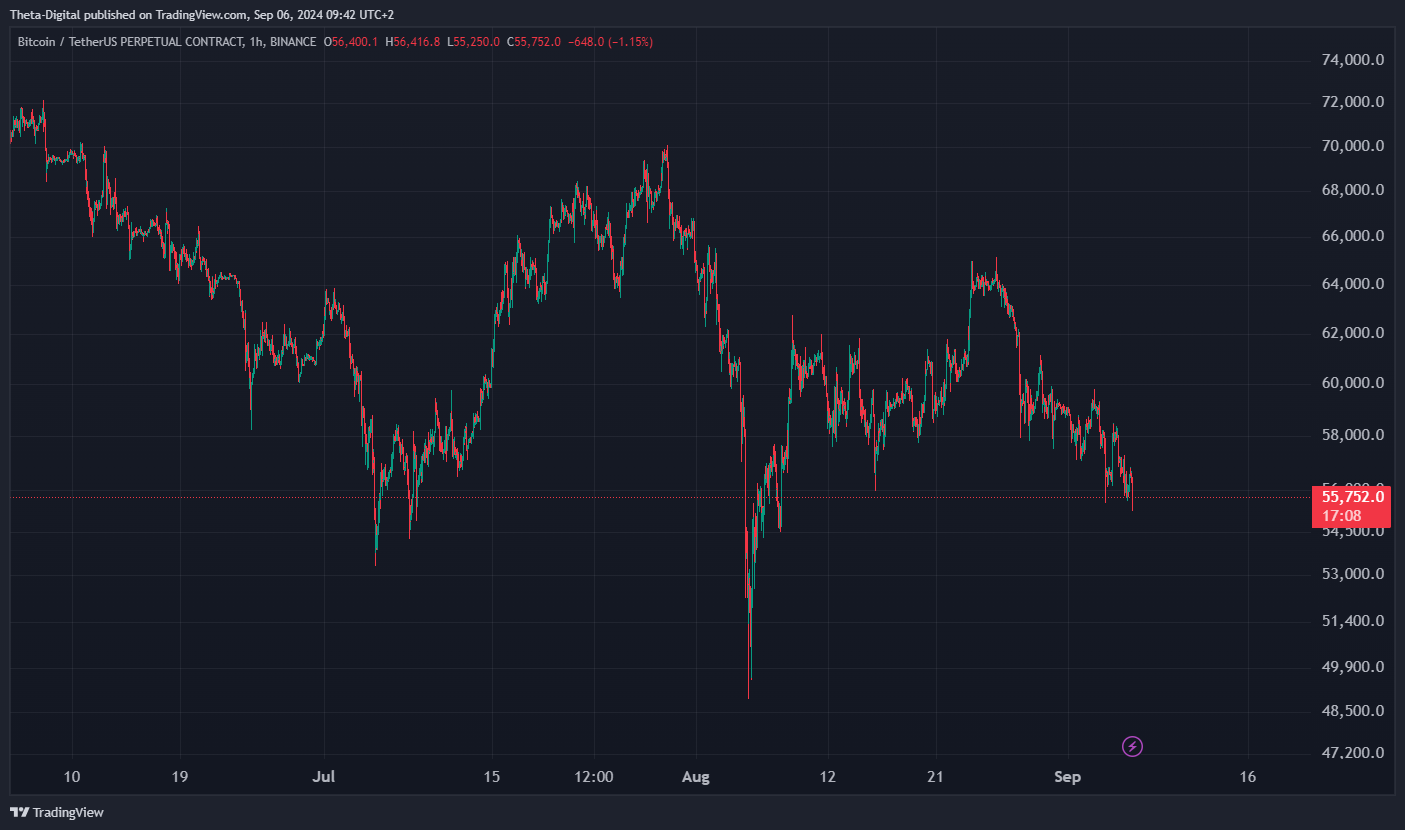Click the change value −648.0 (−1.15%)
The image size is (1405, 830).
[x=610, y=42]
